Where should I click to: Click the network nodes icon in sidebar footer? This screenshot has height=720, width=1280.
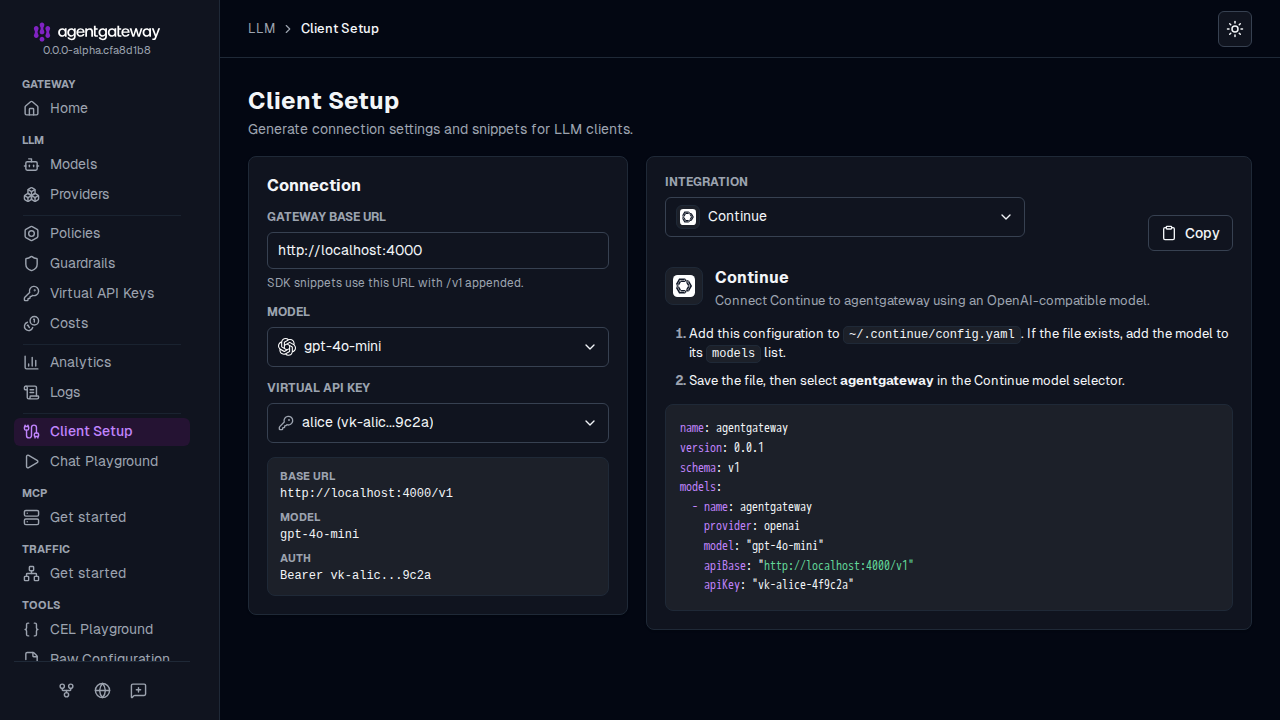tap(67, 690)
